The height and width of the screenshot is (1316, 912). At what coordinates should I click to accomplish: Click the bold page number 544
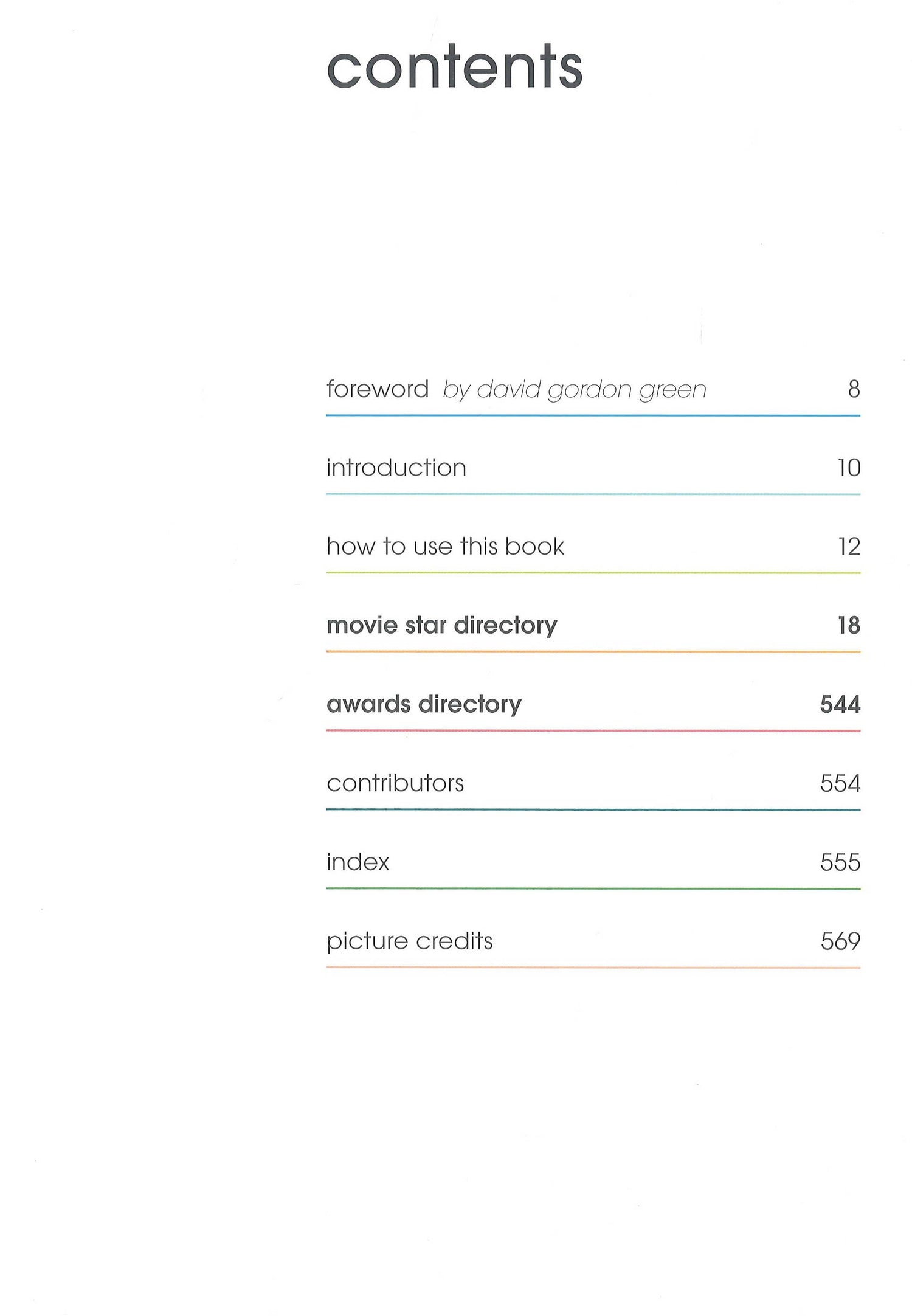click(840, 704)
